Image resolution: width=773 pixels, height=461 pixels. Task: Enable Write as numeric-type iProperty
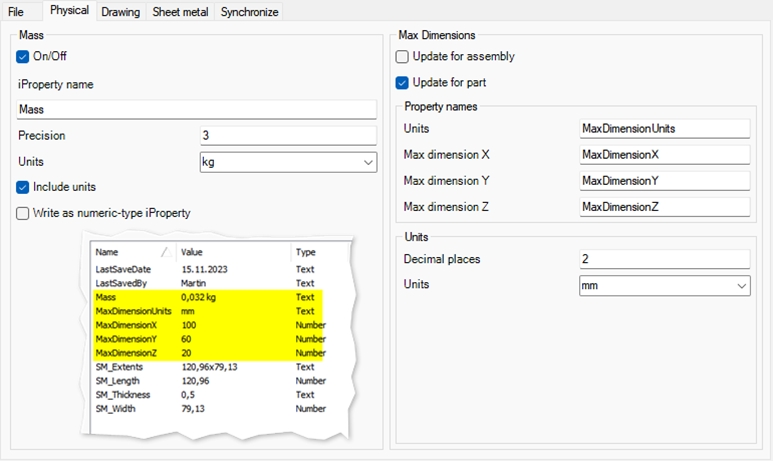point(24,213)
